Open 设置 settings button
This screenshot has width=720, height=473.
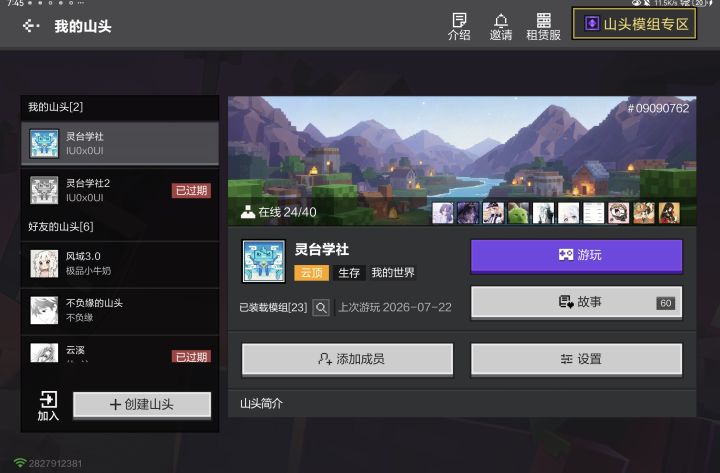[x=576, y=359]
